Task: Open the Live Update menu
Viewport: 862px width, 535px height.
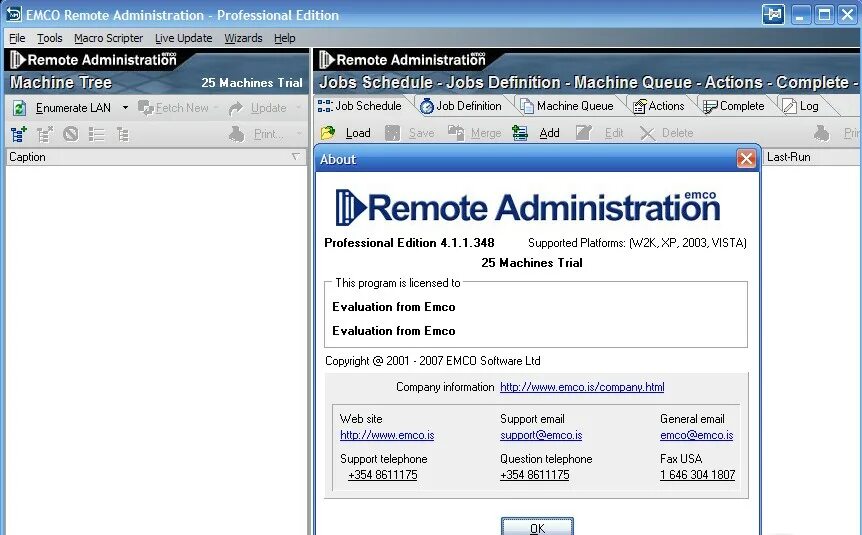Action: pyautogui.click(x=184, y=38)
